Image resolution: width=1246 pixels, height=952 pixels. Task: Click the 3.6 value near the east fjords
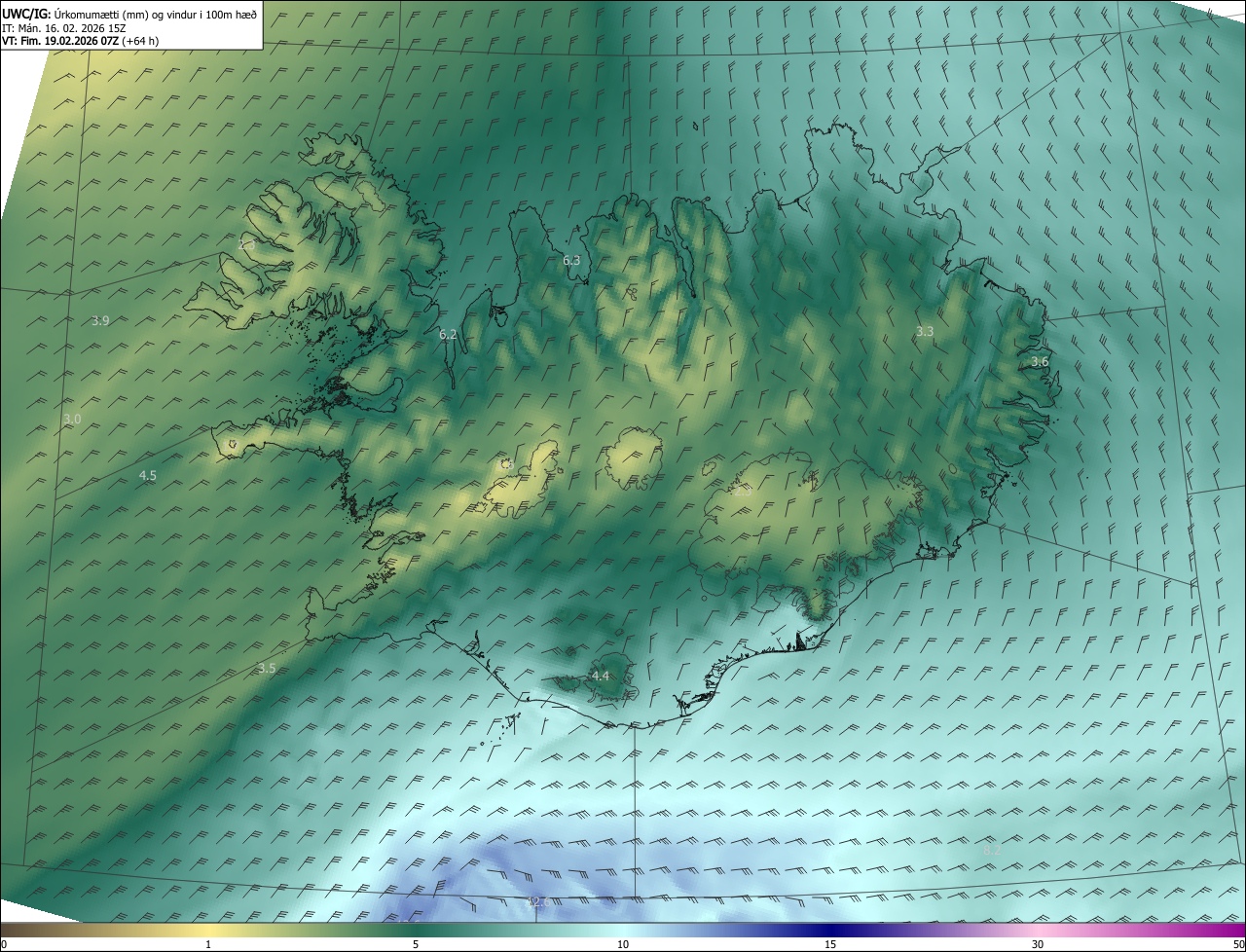tap(1040, 362)
